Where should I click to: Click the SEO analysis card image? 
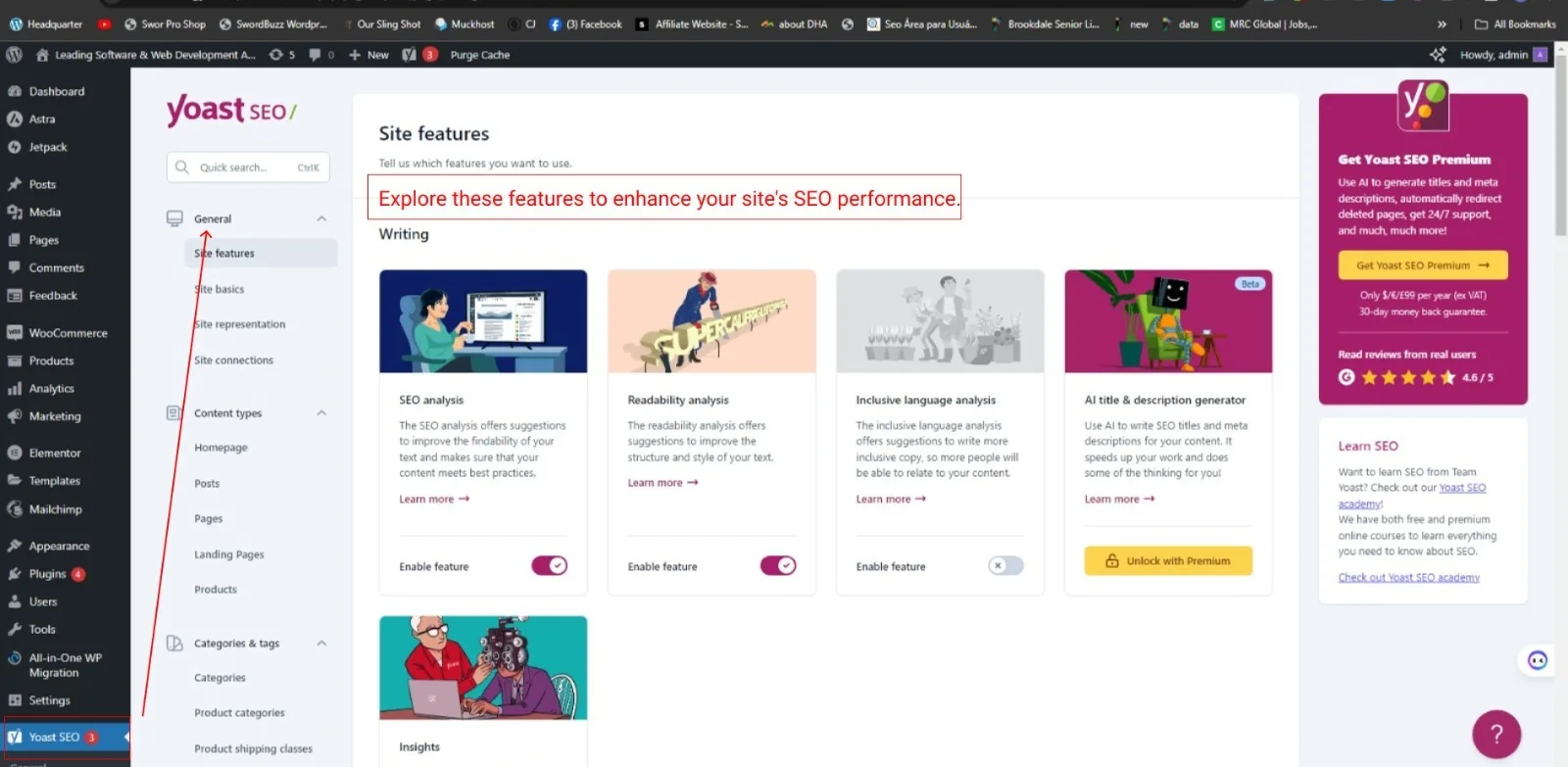click(483, 321)
